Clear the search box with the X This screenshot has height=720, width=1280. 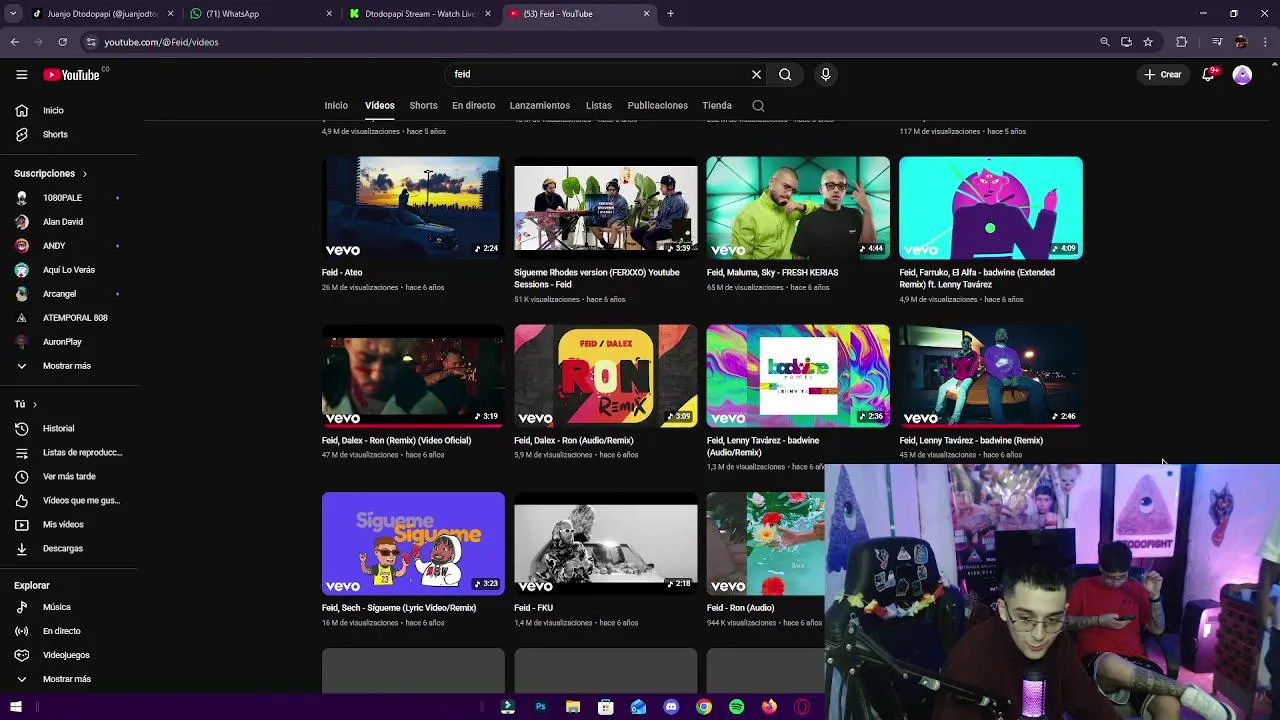click(756, 74)
